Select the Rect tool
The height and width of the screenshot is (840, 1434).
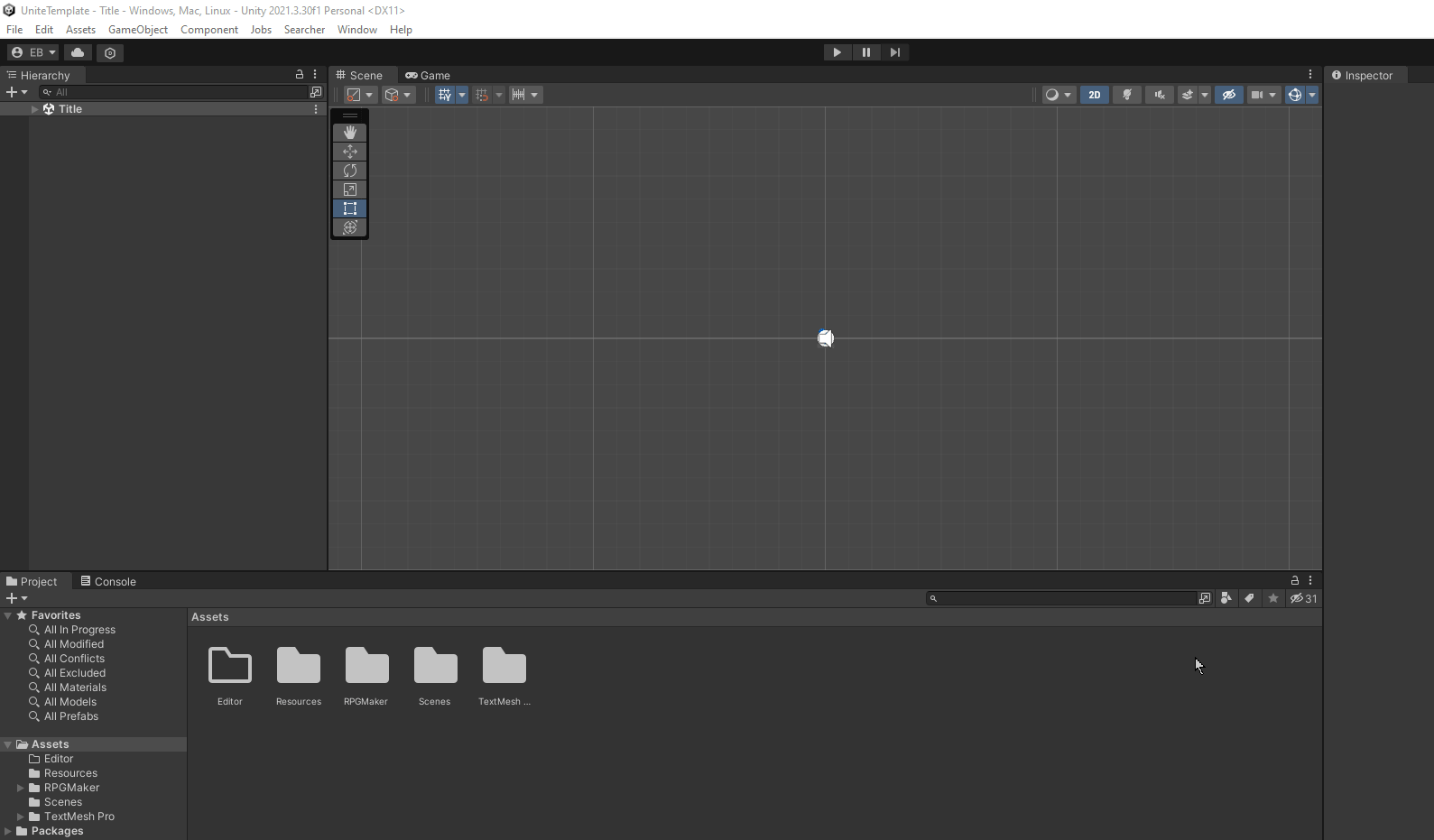point(350,208)
